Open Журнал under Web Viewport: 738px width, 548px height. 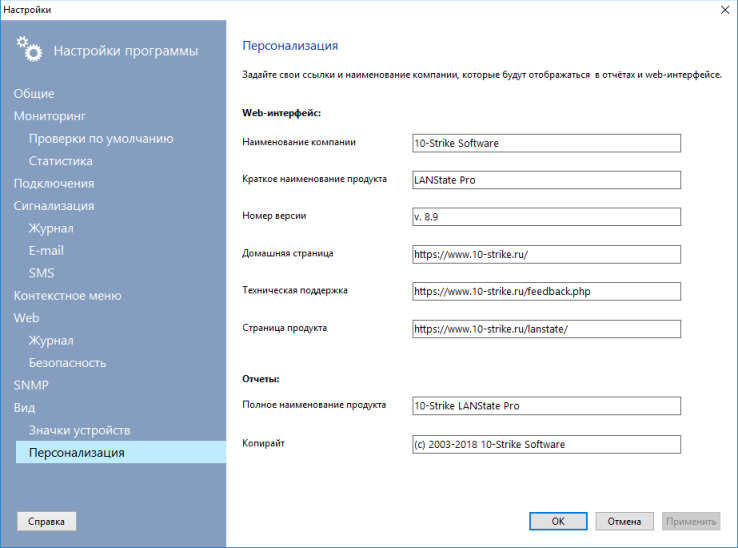click(51, 340)
